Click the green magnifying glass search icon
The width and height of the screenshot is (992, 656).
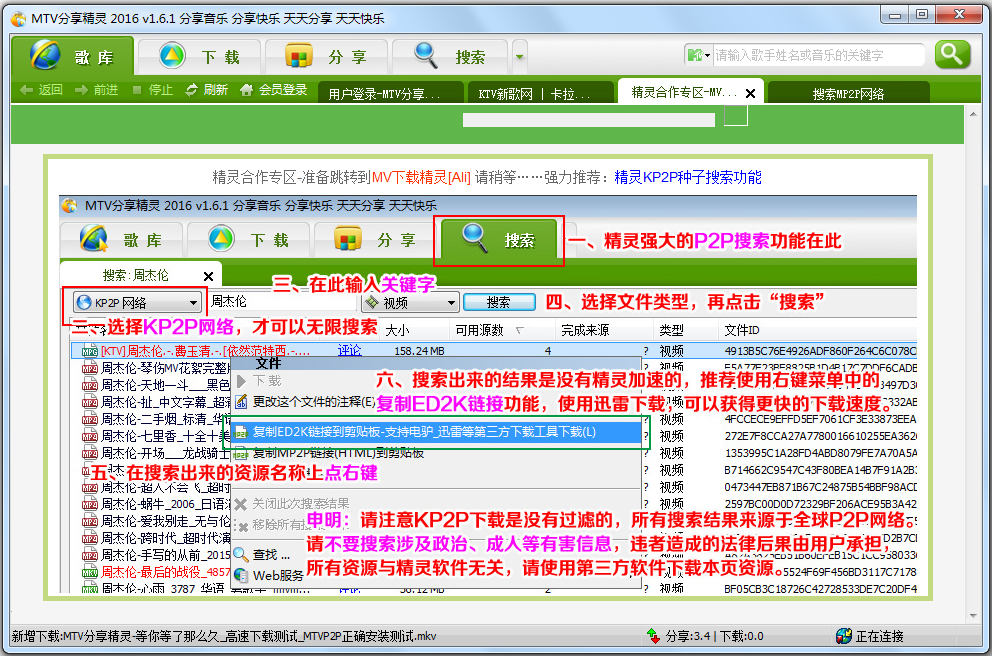(951, 53)
